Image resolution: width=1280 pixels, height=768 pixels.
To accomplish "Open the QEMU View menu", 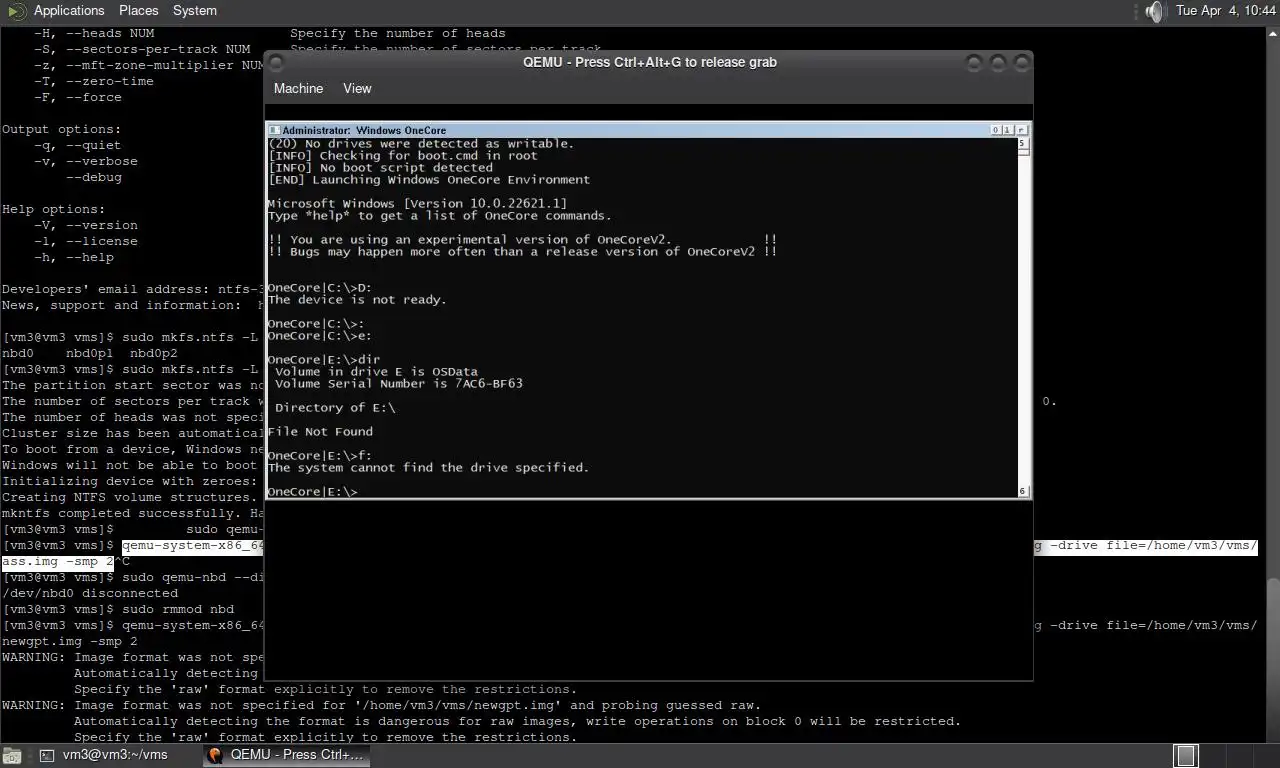I will [x=357, y=88].
